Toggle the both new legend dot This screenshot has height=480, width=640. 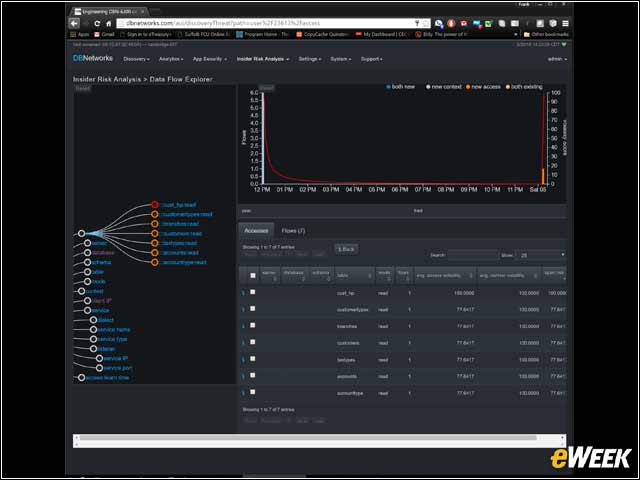tap(388, 87)
